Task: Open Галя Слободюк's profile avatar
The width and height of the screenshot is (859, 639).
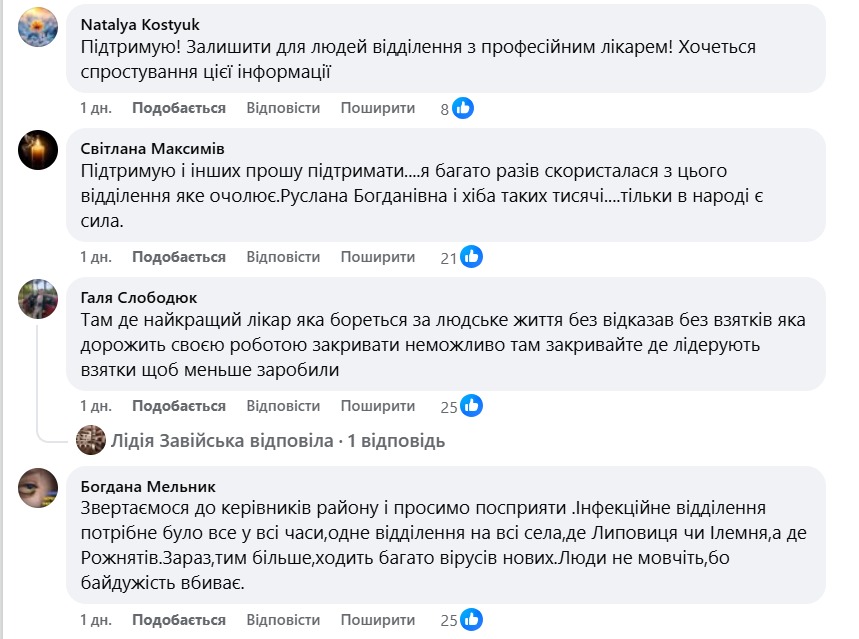Action: (38, 299)
